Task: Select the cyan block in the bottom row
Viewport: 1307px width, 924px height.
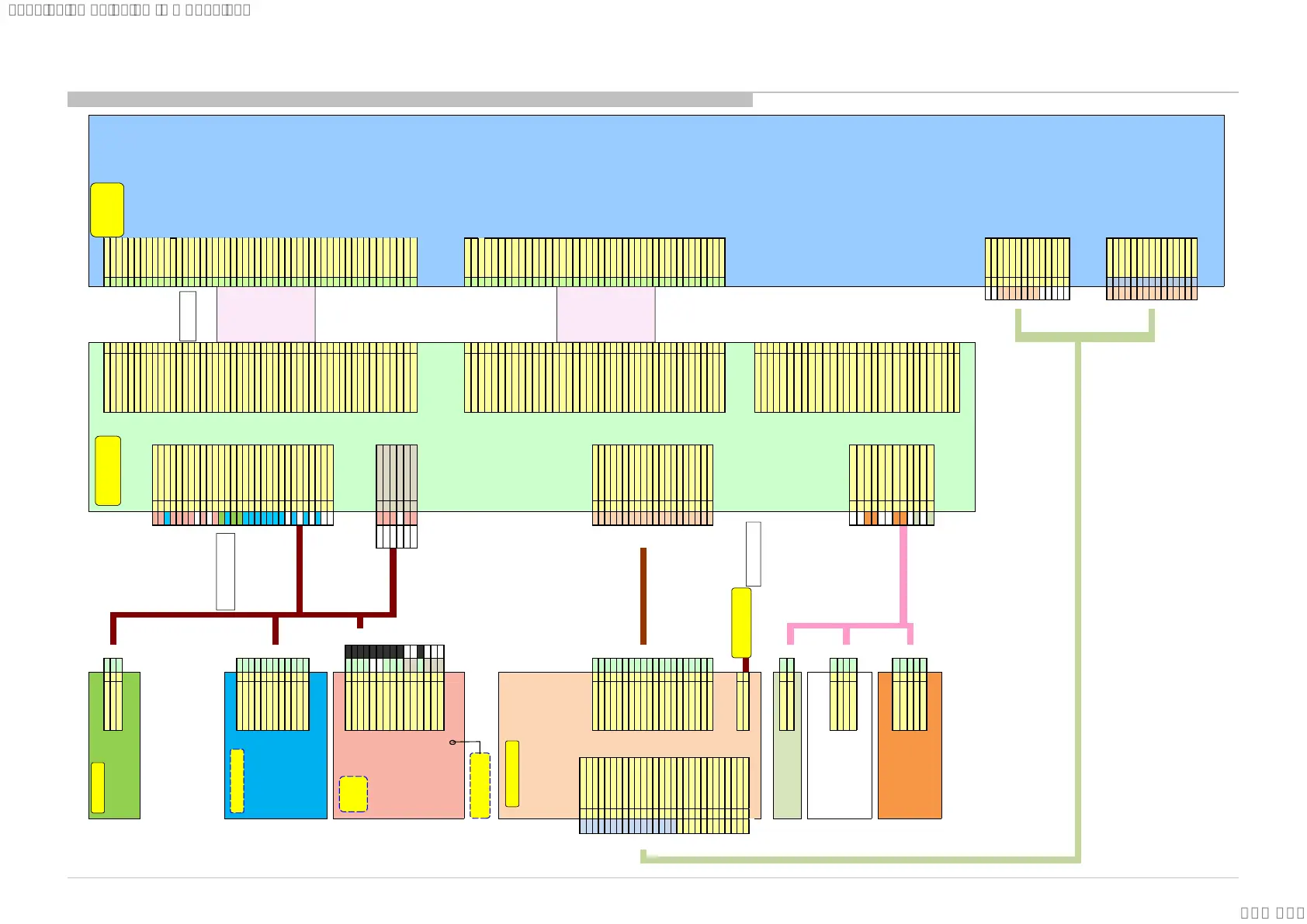Action: [276, 745]
